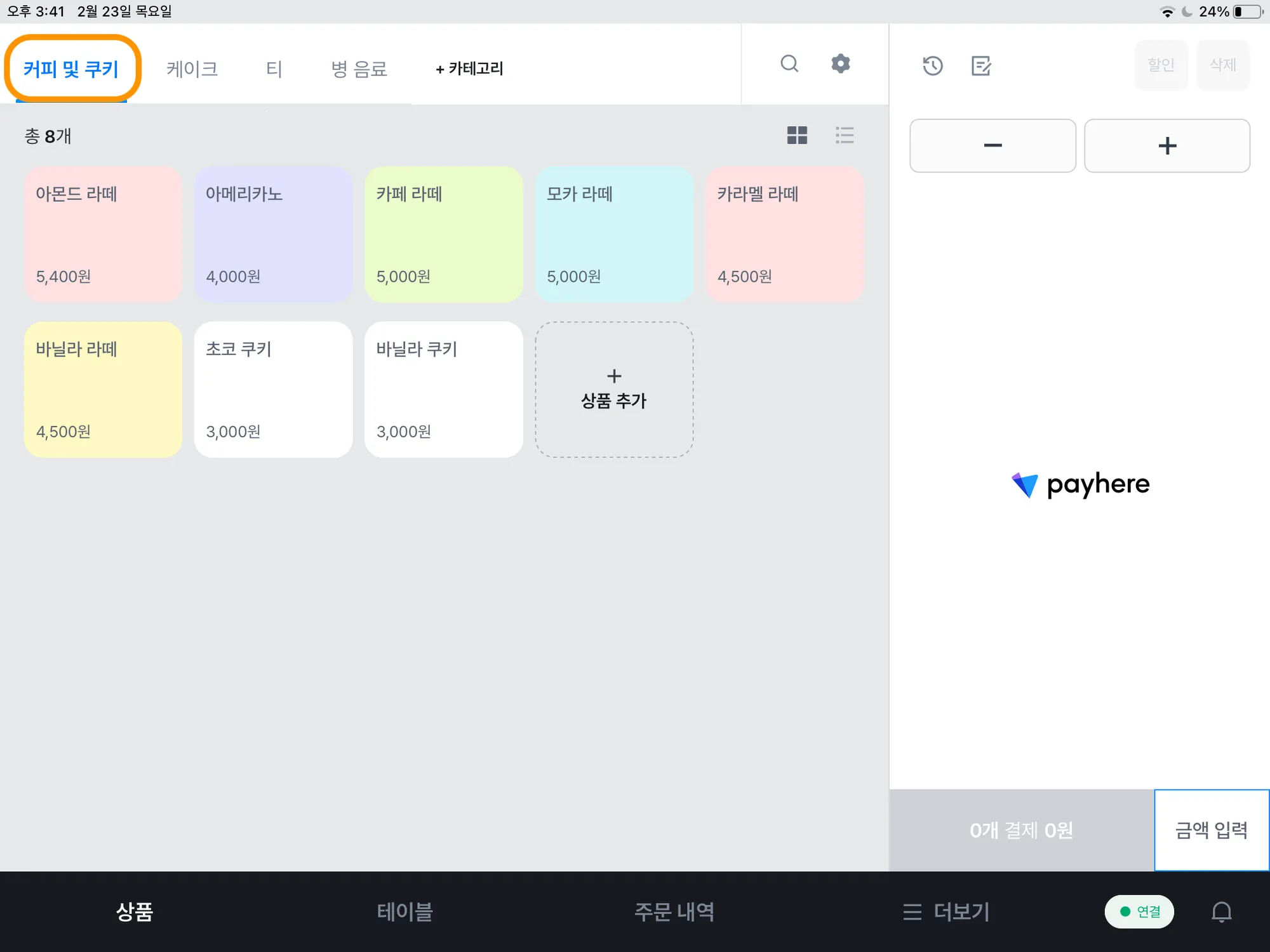Image resolution: width=1270 pixels, height=952 pixels.
Task: Open the notification bell icon
Action: 1221,912
